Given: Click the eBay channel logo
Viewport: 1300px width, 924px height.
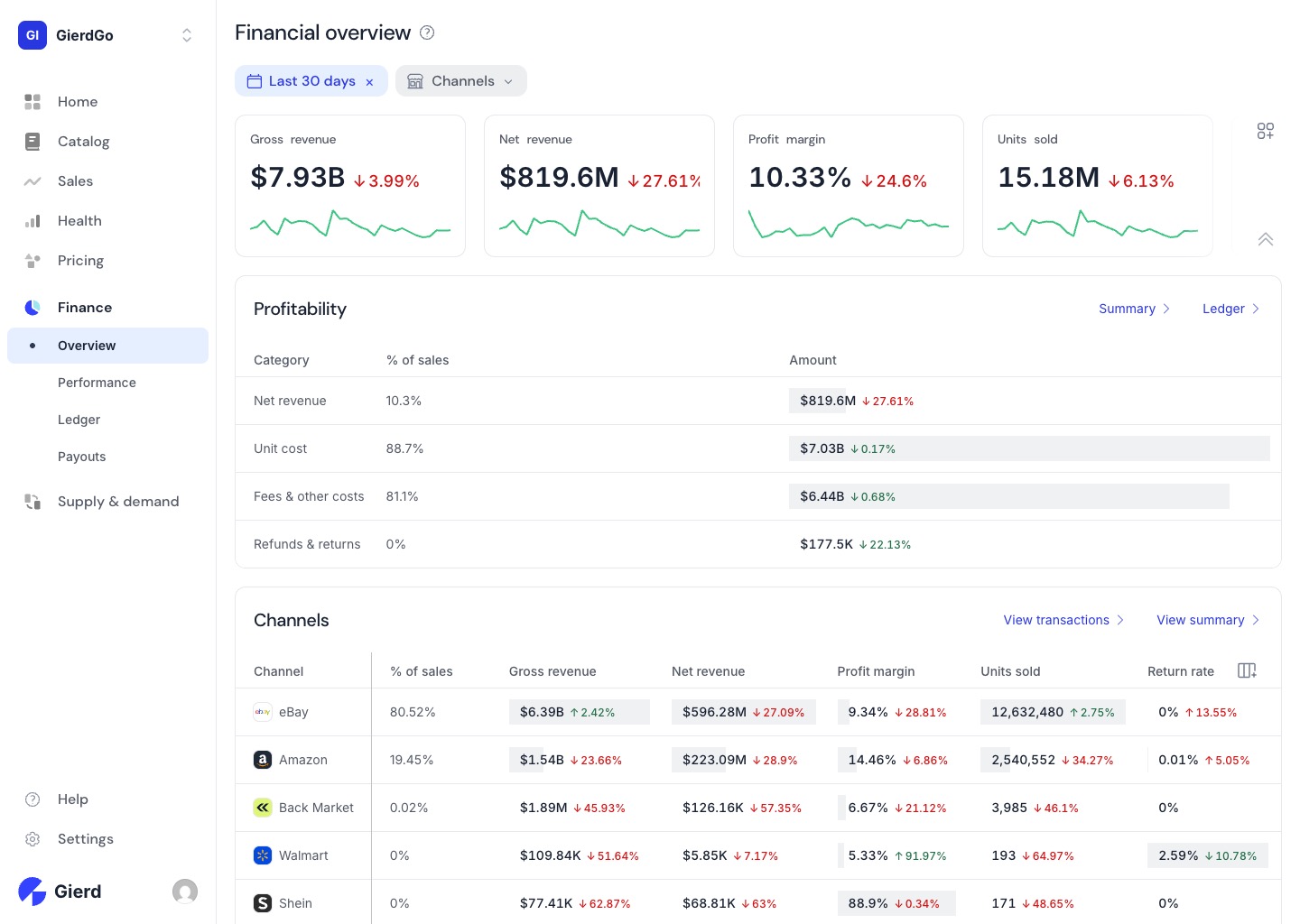Looking at the screenshot, I should 263,712.
